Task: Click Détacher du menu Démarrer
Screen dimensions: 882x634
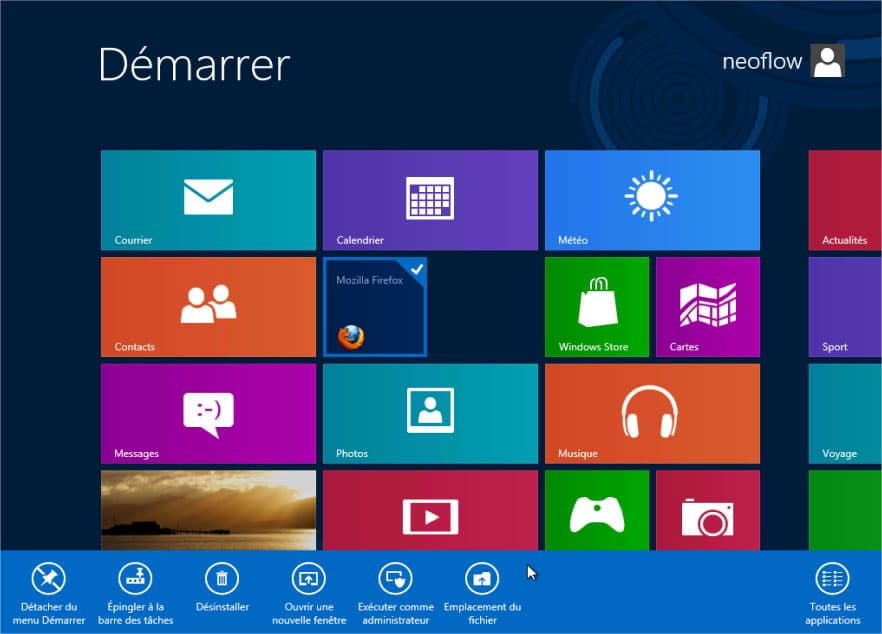Action: [x=49, y=593]
